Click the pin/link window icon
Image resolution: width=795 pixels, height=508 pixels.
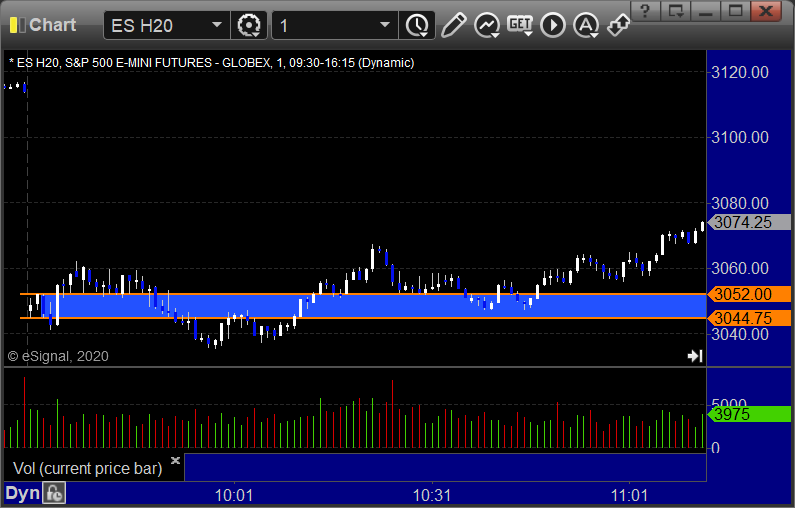(x=619, y=25)
